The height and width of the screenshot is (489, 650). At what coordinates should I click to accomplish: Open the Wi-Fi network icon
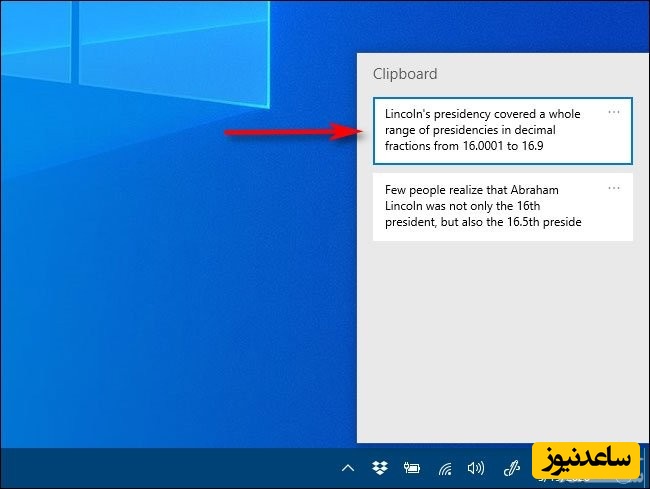click(x=444, y=467)
